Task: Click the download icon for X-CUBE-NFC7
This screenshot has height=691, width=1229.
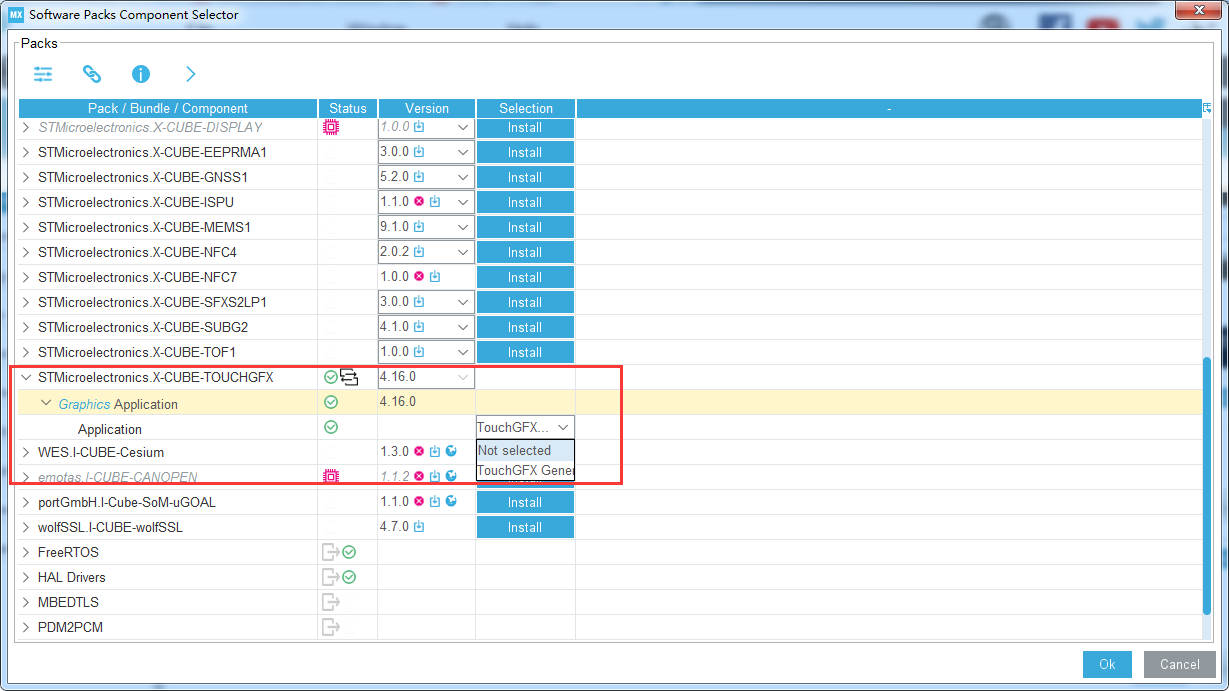Action: tap(435, 277)
